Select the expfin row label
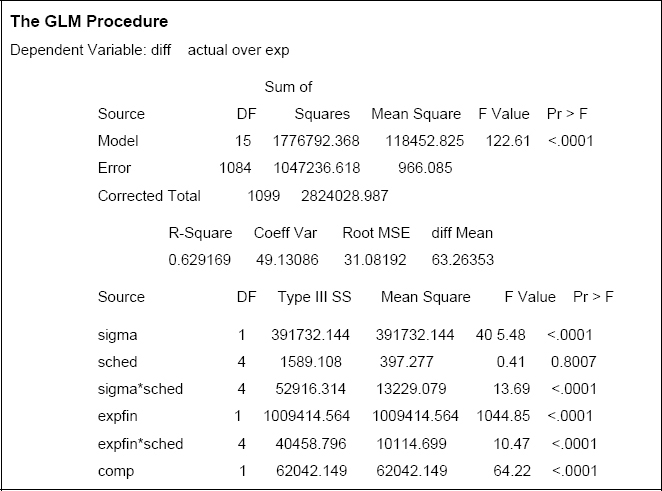Screen dimensions: 662x491 point(118,416)
